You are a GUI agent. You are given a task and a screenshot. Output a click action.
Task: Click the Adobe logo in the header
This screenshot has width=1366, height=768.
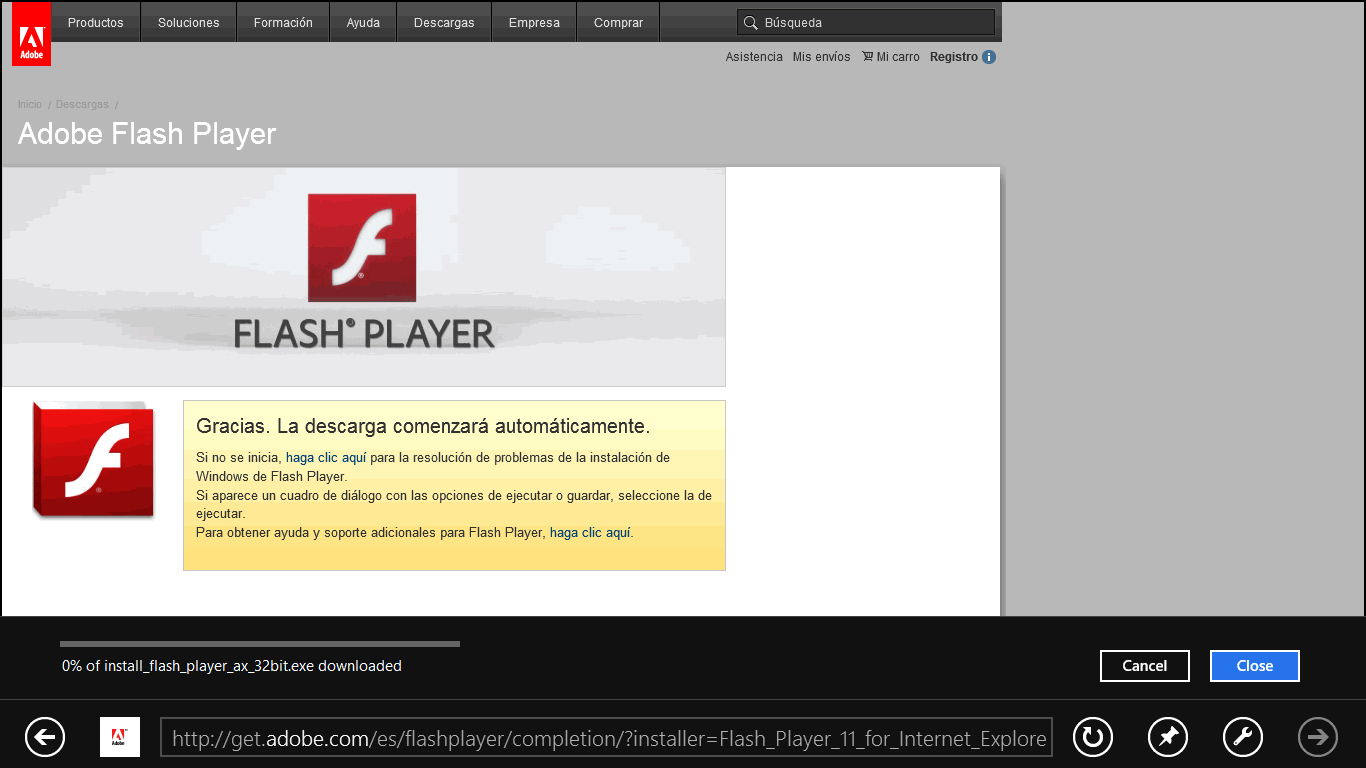[31, 34]
